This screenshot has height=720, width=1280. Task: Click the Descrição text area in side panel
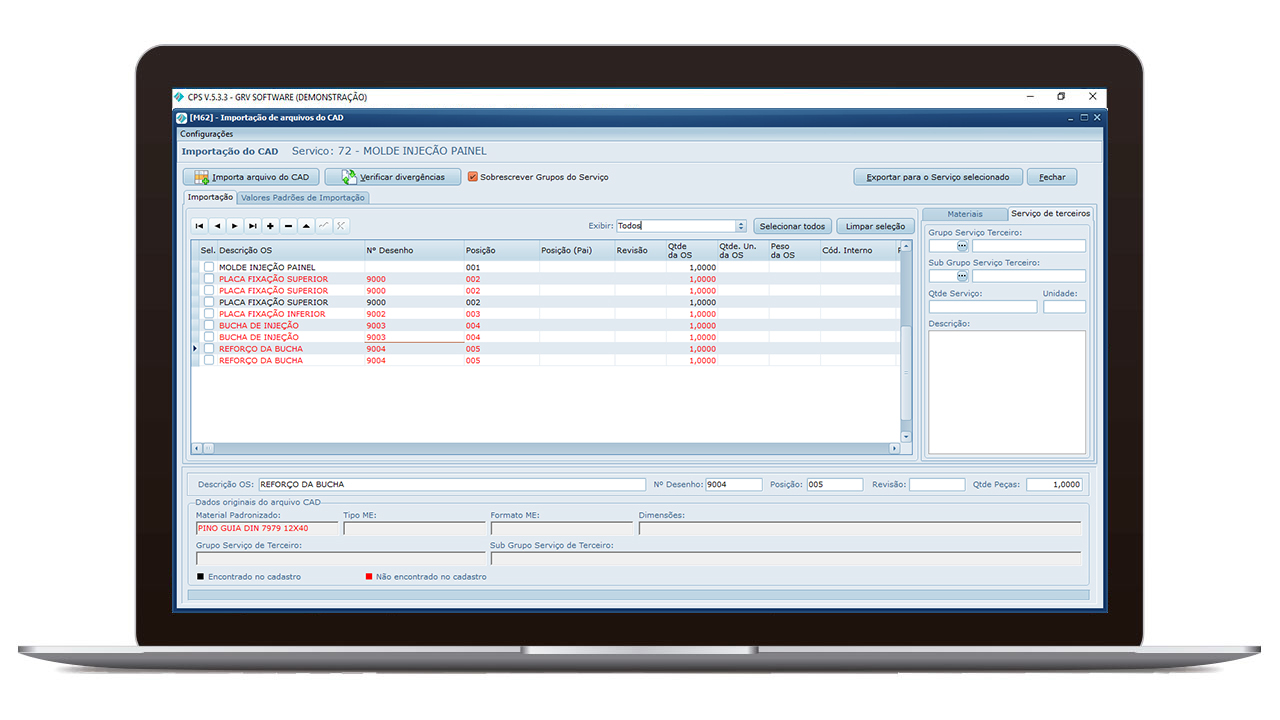click(1007, 392)
